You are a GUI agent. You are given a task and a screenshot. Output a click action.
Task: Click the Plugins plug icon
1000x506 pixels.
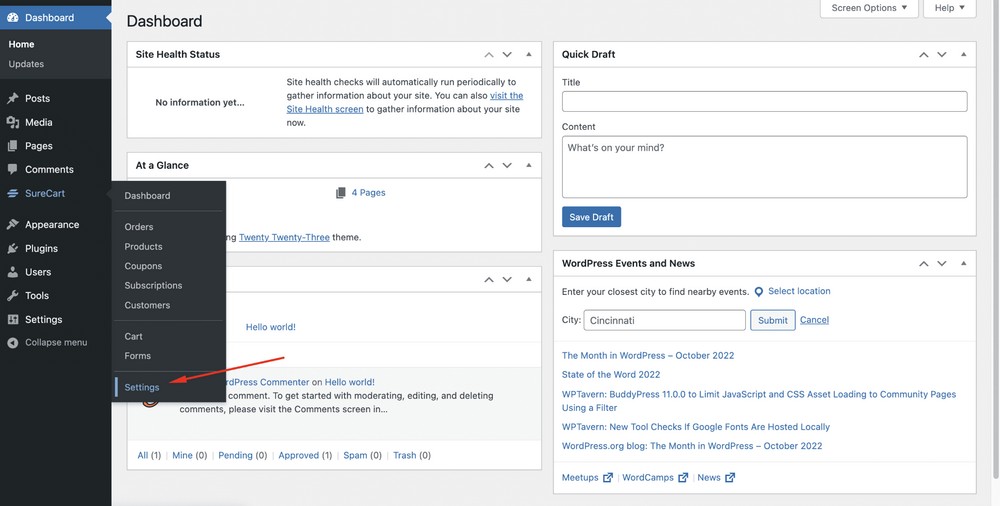[x=13, y=249]
